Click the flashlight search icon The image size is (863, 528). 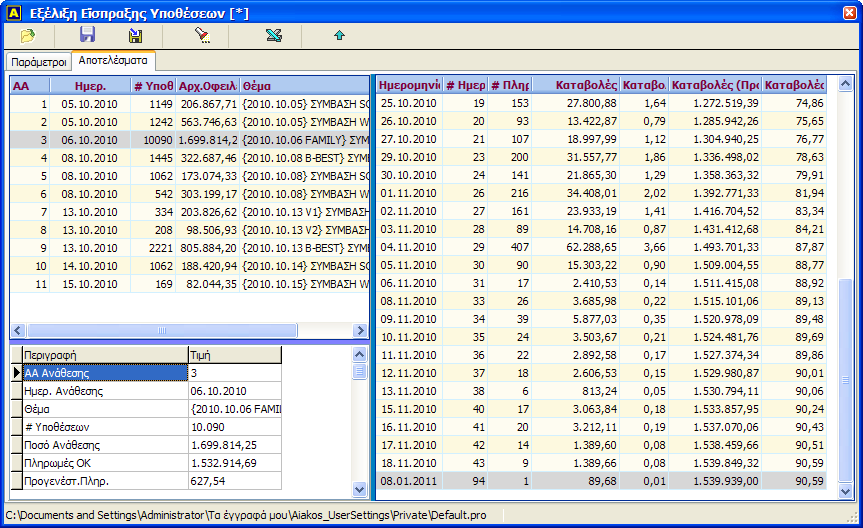[203, 36]
